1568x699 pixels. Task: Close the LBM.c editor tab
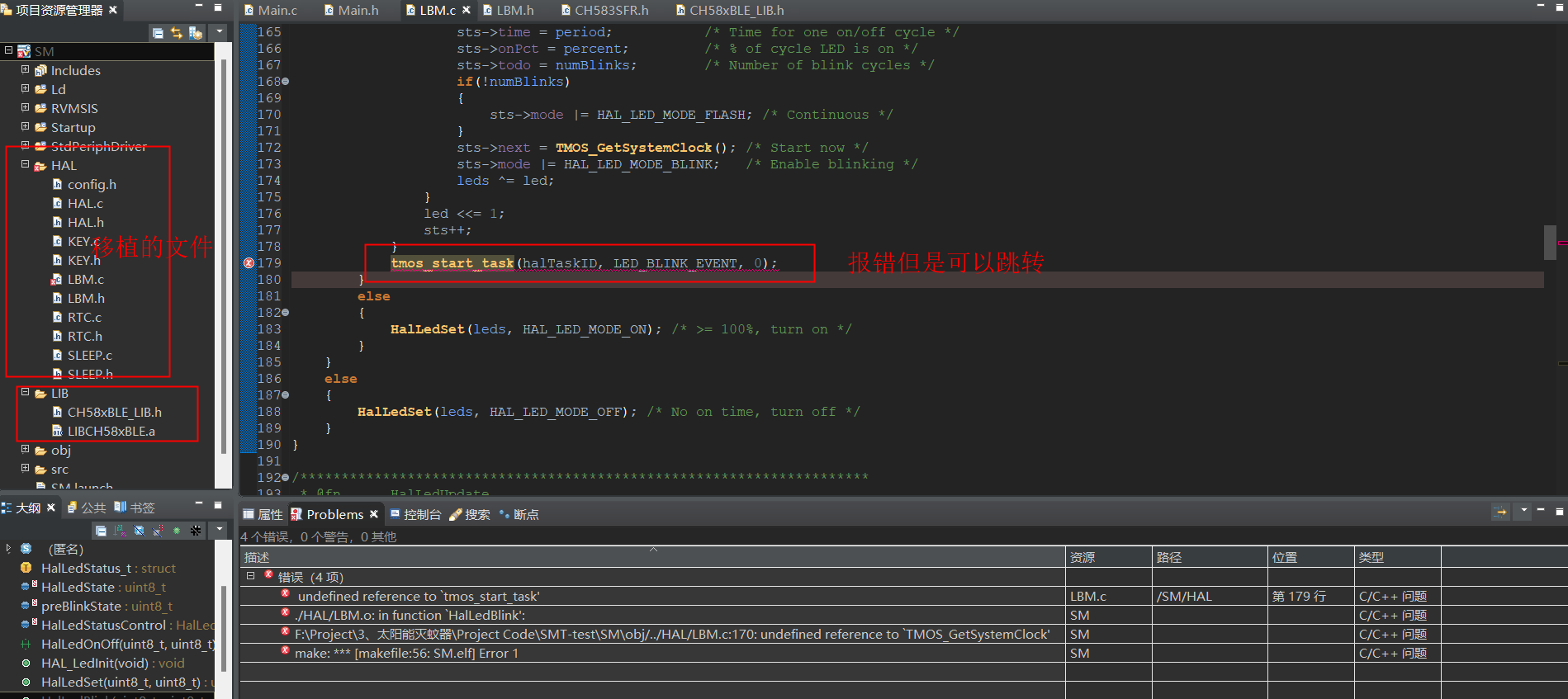467,10
